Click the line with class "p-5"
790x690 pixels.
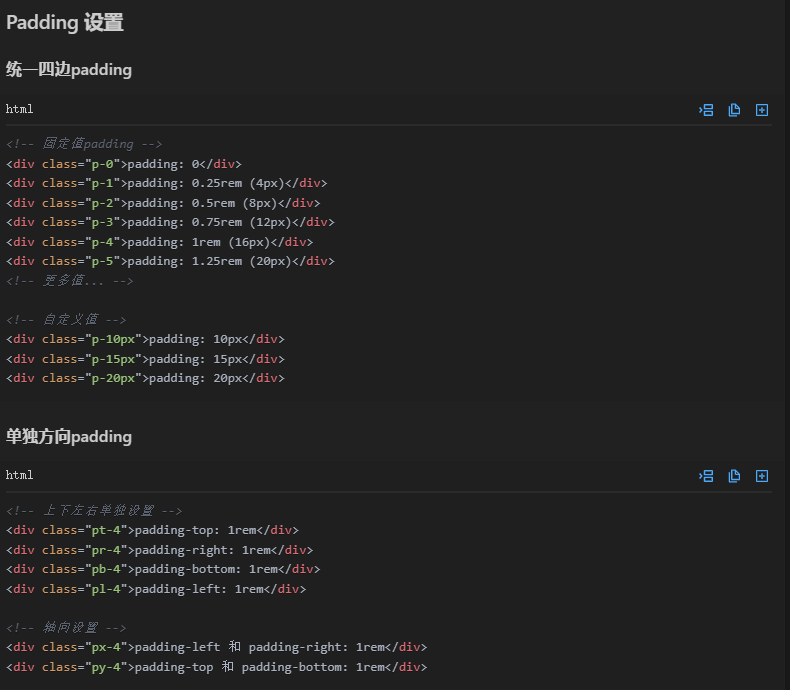[x=170, y=261]
